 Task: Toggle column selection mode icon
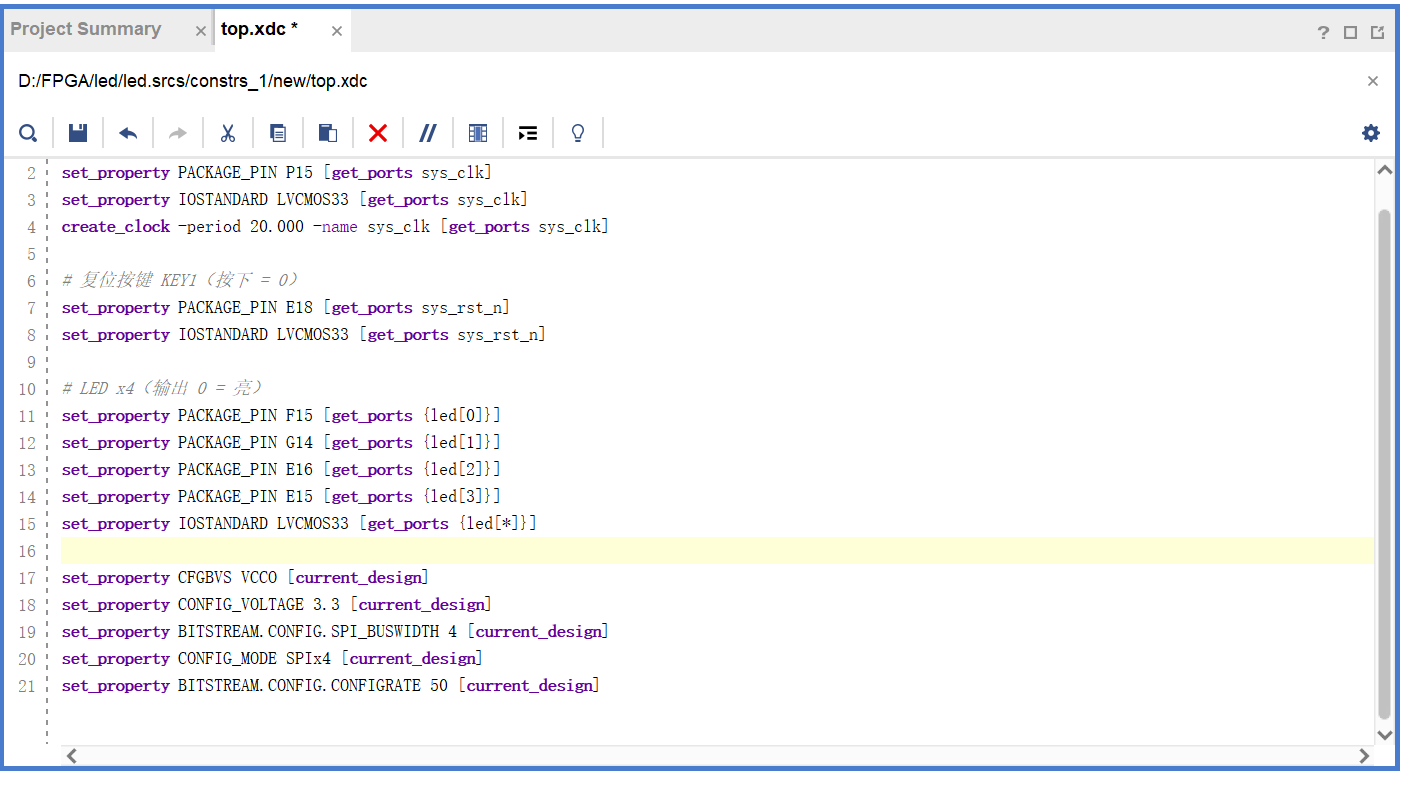click(x=478, y=133)
